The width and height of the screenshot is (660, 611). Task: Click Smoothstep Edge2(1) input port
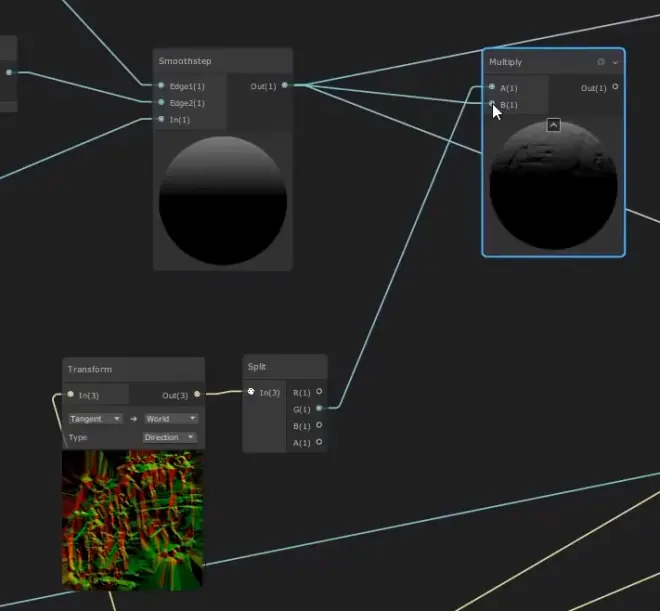point(161,102)
